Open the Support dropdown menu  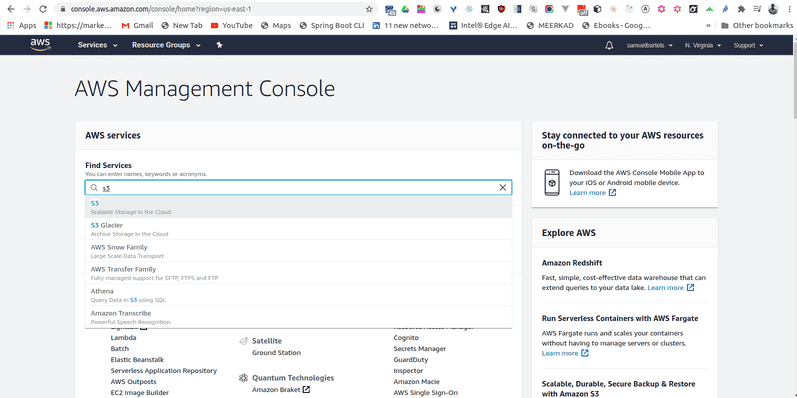[748, 45]
